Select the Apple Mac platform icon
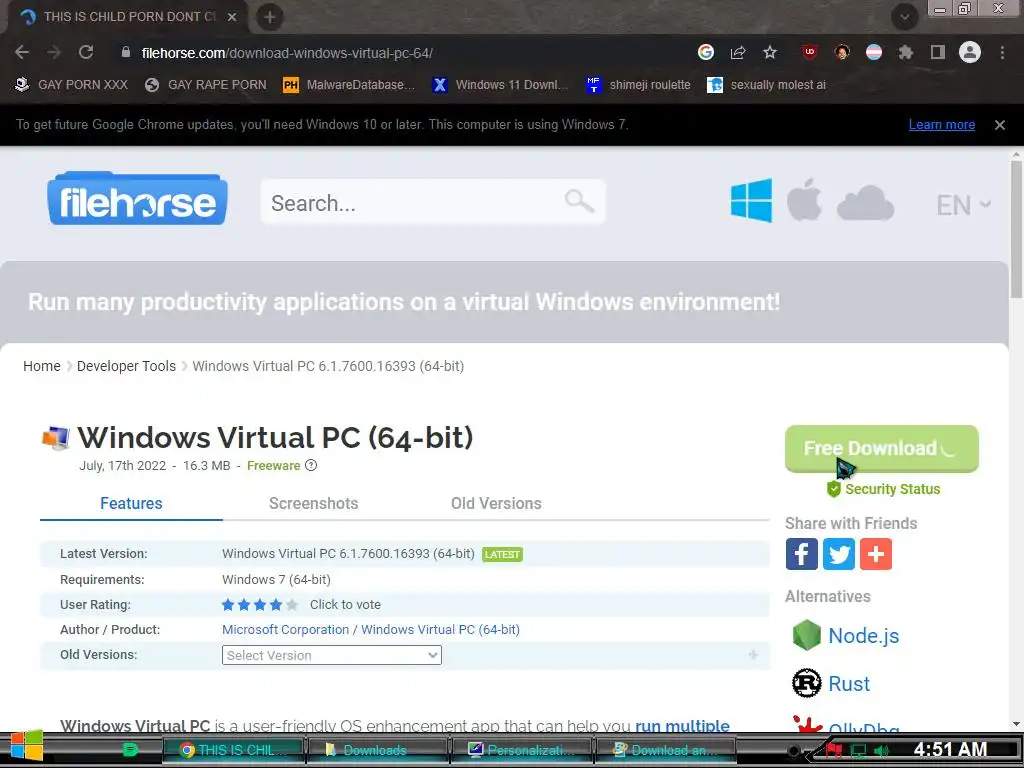 [x=804, y=200]
